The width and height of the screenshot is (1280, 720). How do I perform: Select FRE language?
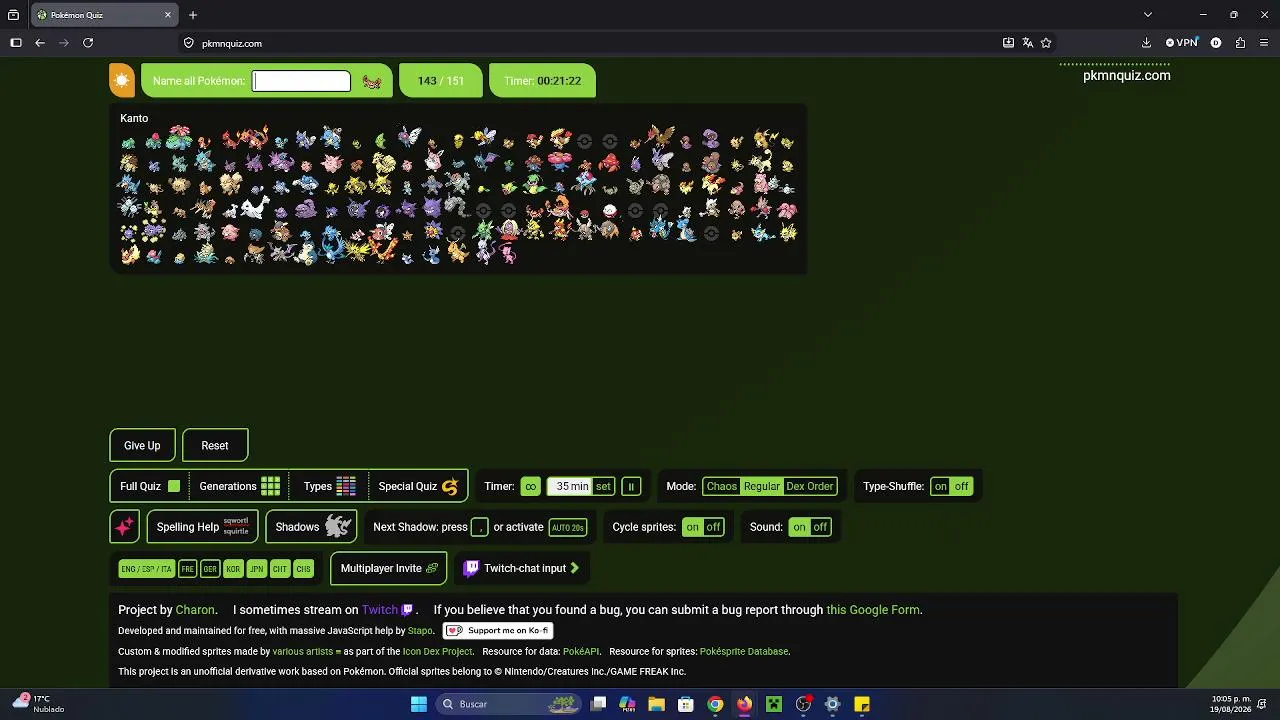click(187, 569)
